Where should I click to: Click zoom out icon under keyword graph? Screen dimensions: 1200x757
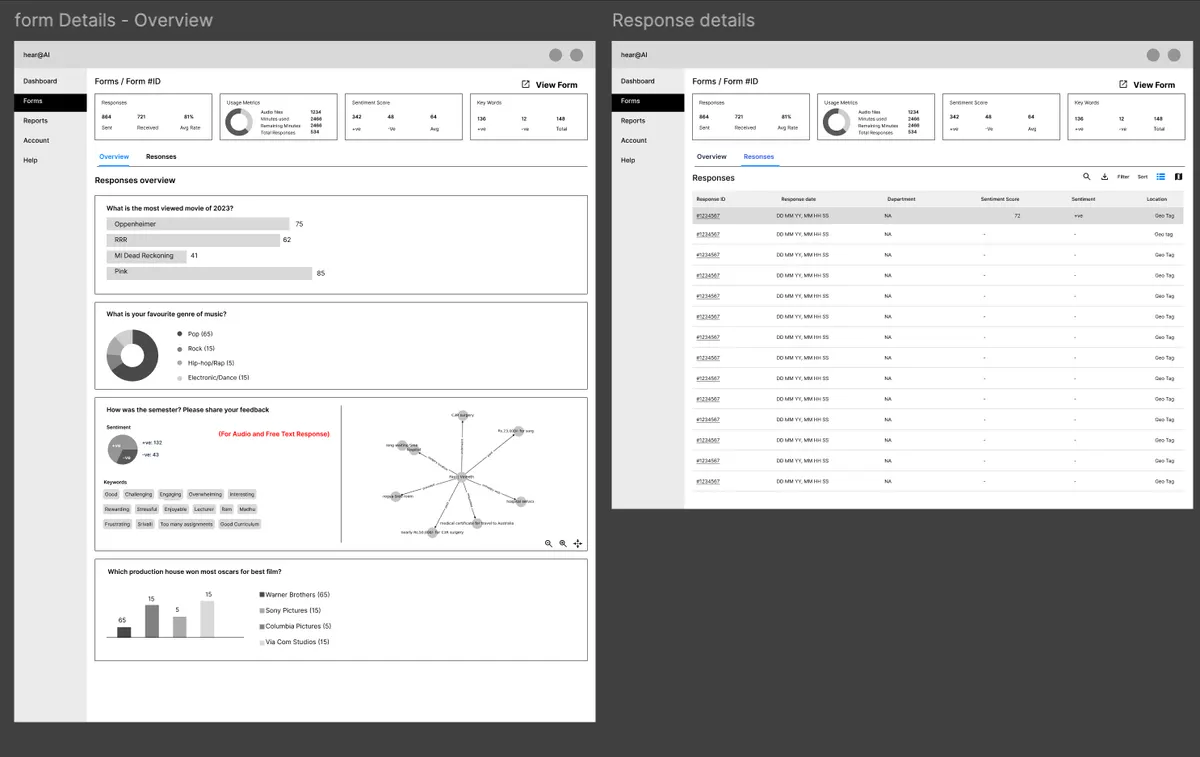tap(548, 543)
